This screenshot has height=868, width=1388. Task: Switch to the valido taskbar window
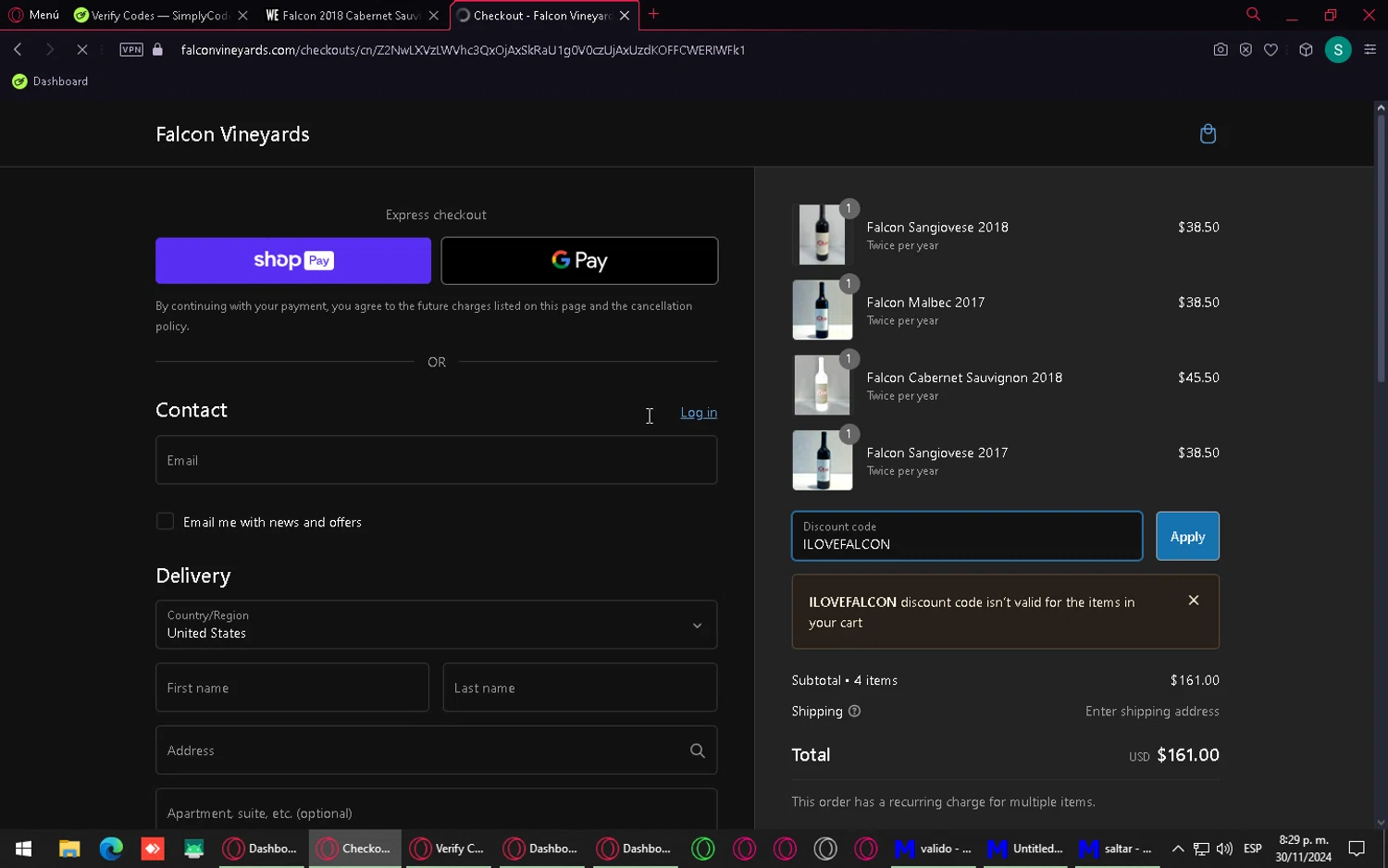pyautogui.click(x=934, y=849)
